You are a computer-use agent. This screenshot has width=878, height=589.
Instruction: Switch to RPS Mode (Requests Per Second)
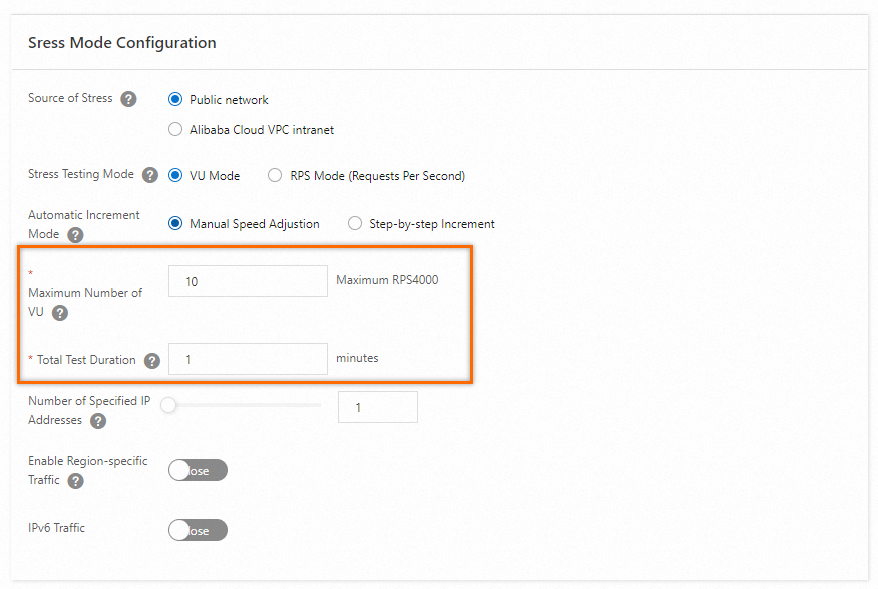coord(275,175)
